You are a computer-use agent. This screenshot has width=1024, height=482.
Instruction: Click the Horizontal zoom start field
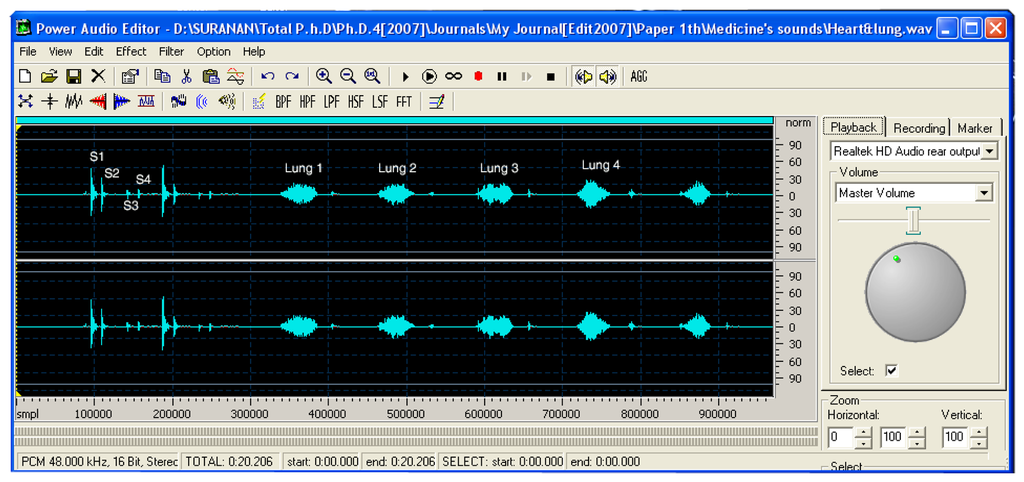(840, 437)
